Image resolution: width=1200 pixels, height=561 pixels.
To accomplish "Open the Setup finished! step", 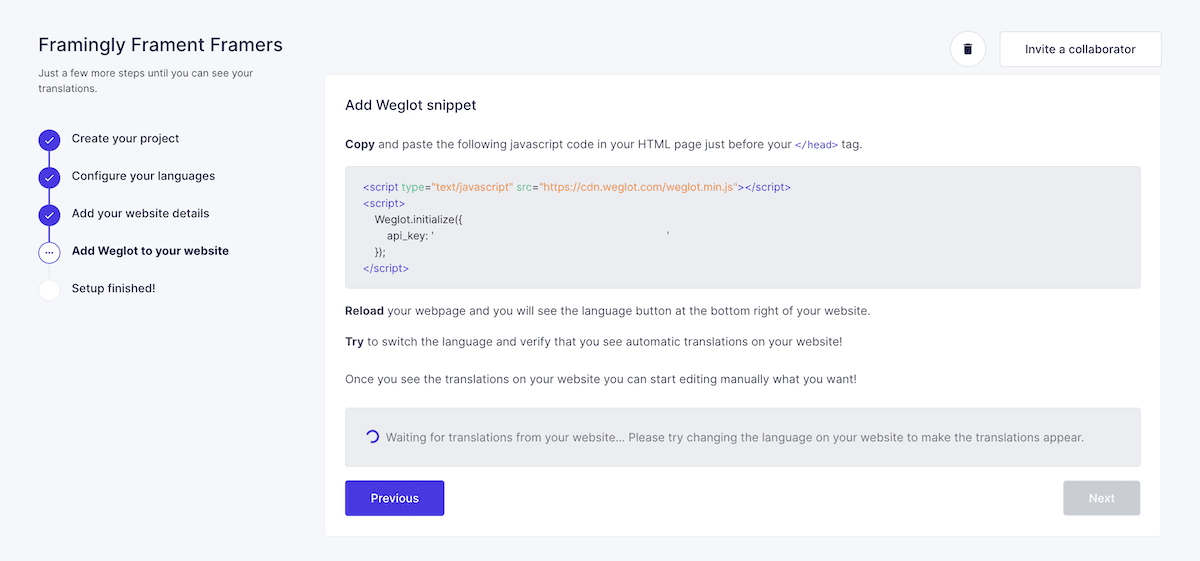I will [x=113, y=288].
